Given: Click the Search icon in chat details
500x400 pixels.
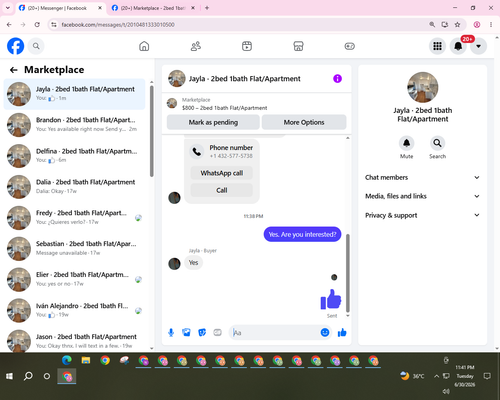Looking at the screenshot, I should [x=437, y=143].
